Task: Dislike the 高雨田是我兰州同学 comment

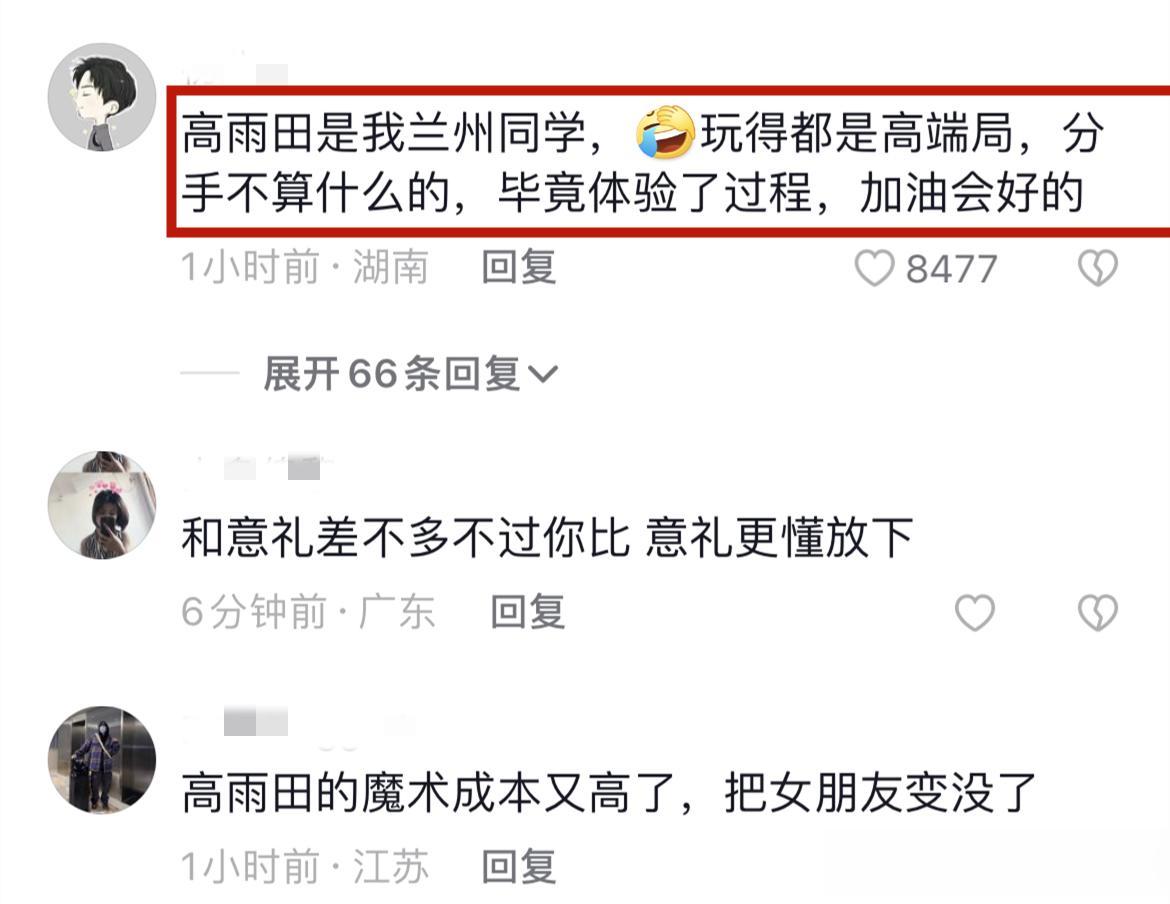Action: pyautogui.click(x=1098, y=269)
